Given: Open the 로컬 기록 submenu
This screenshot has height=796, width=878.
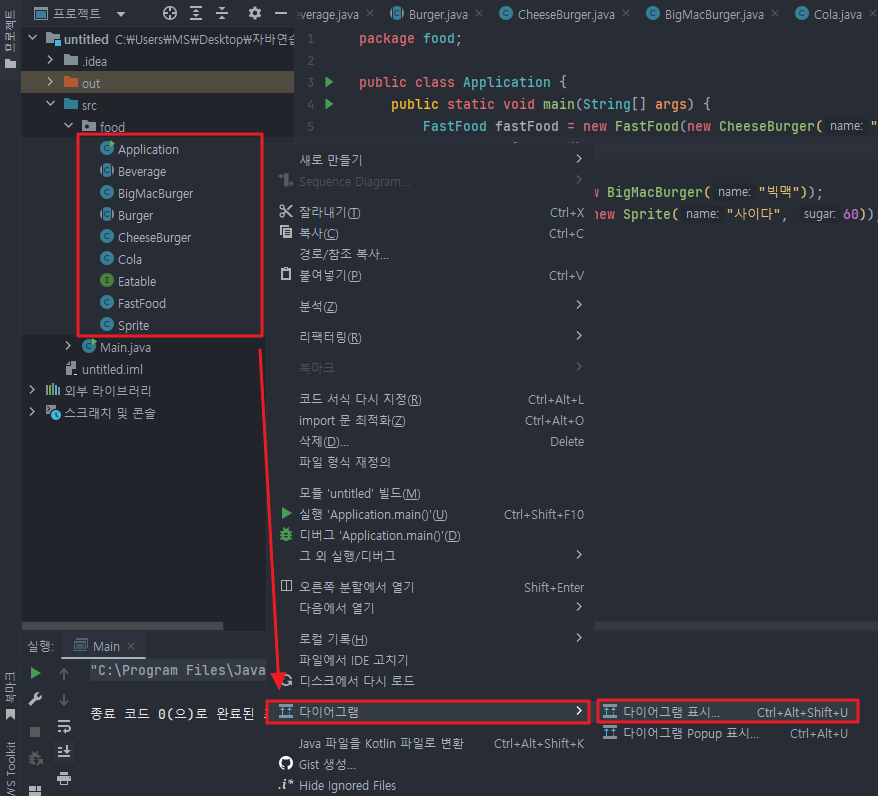Looking at the screenshot, I should [x=430, y=639].
